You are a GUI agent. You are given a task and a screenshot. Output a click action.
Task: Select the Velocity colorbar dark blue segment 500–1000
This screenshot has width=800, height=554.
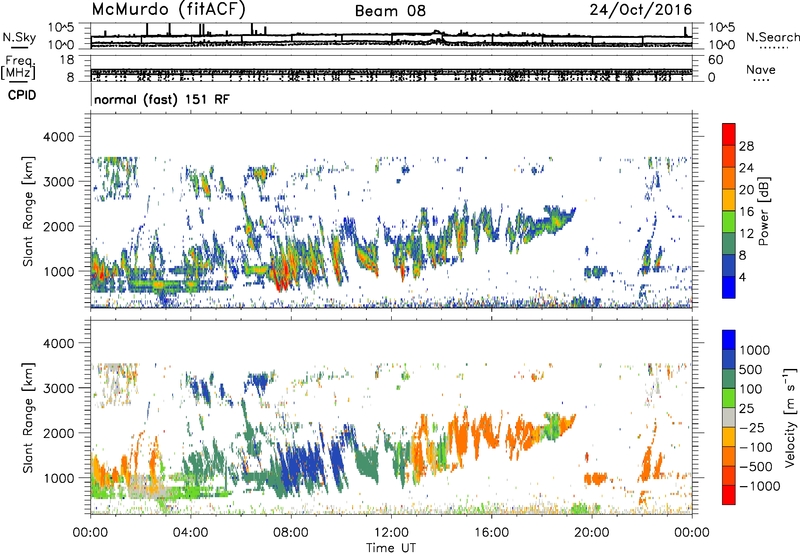(729, 359)
